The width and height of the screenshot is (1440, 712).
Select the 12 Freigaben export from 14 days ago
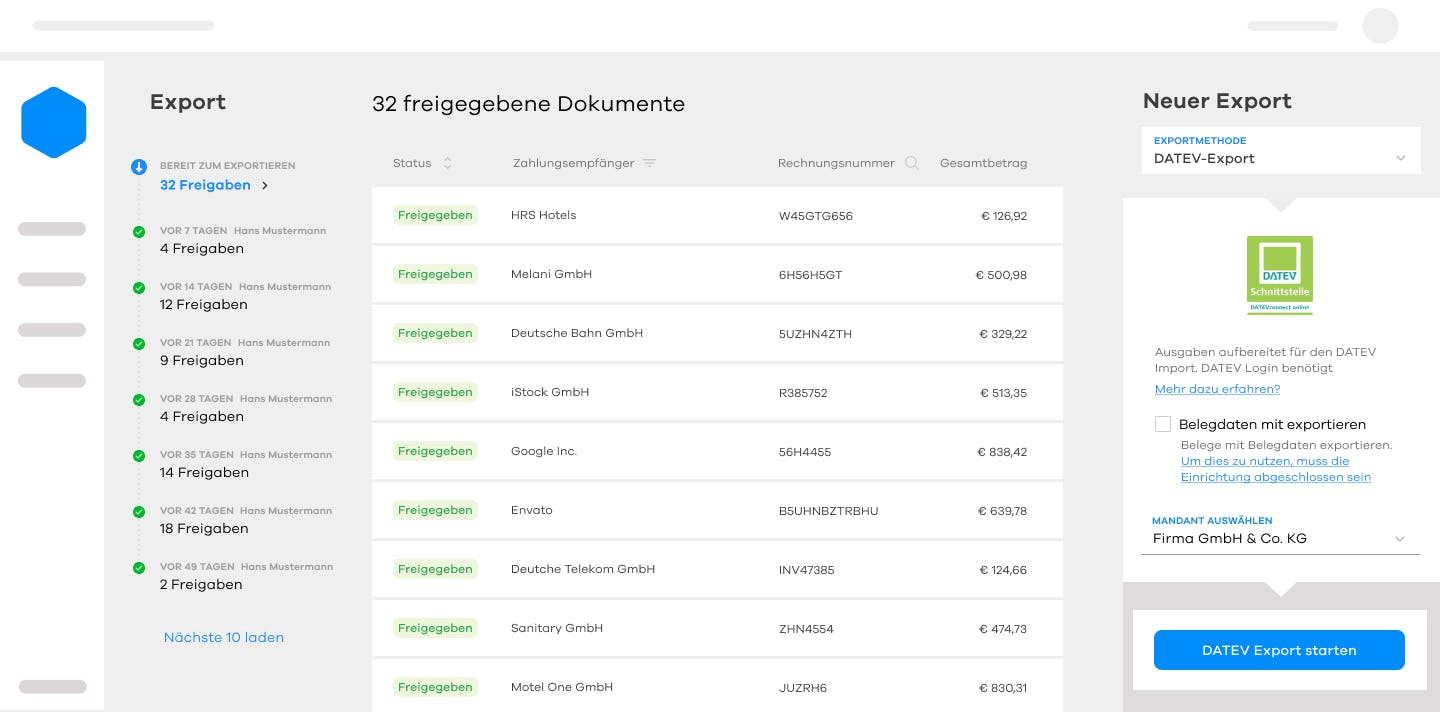[204, 305]
